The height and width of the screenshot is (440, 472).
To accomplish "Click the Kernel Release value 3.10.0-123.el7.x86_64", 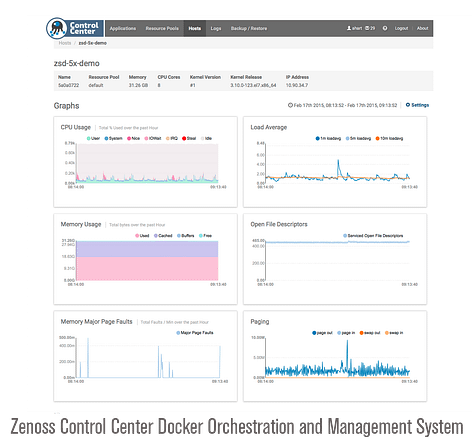I will click(253, 85).
